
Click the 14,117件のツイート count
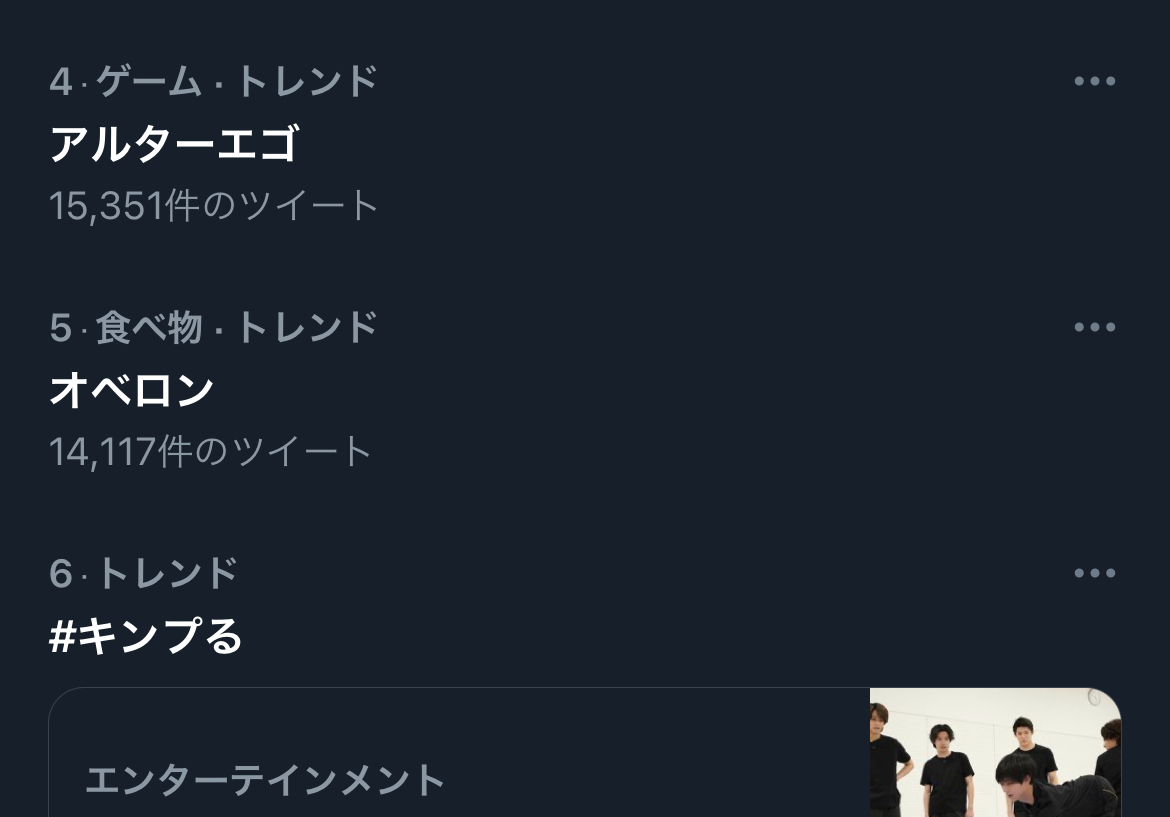tap(210, 451)
